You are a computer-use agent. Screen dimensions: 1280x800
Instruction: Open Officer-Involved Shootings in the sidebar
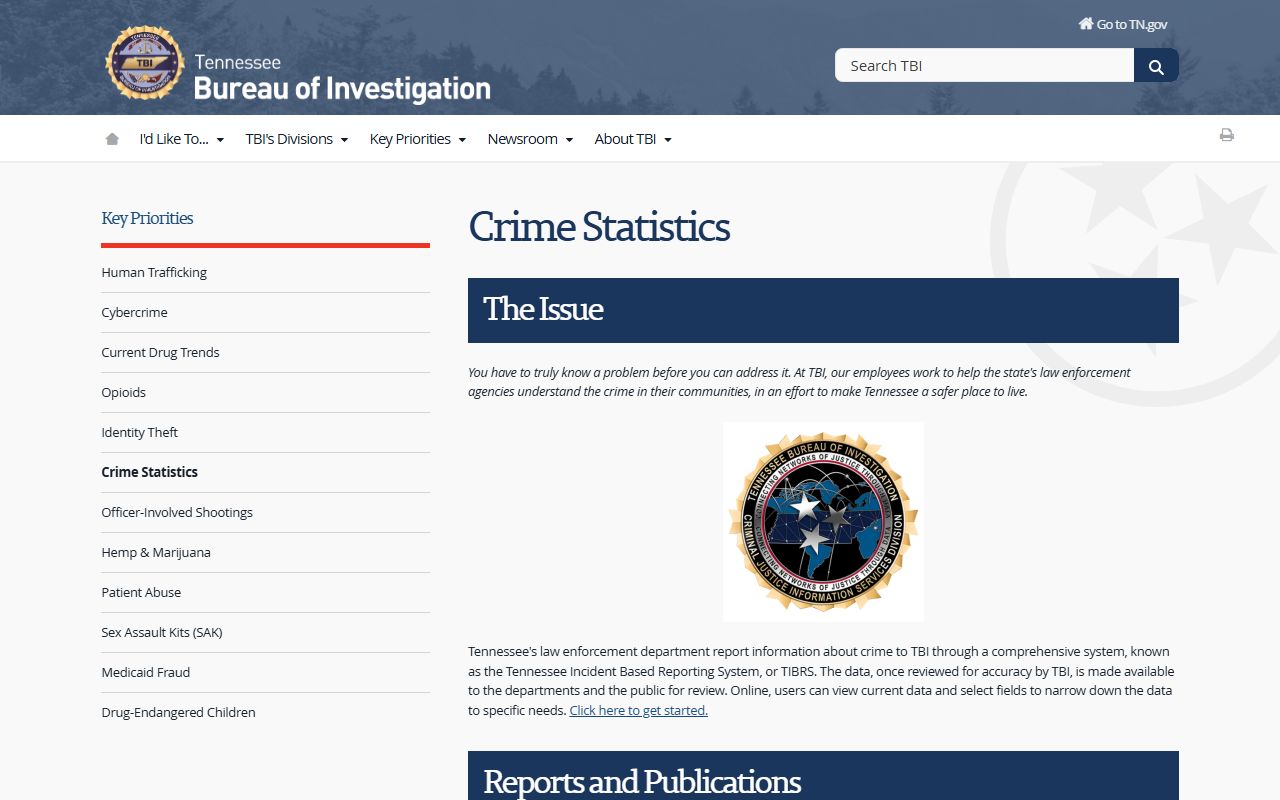177,512
